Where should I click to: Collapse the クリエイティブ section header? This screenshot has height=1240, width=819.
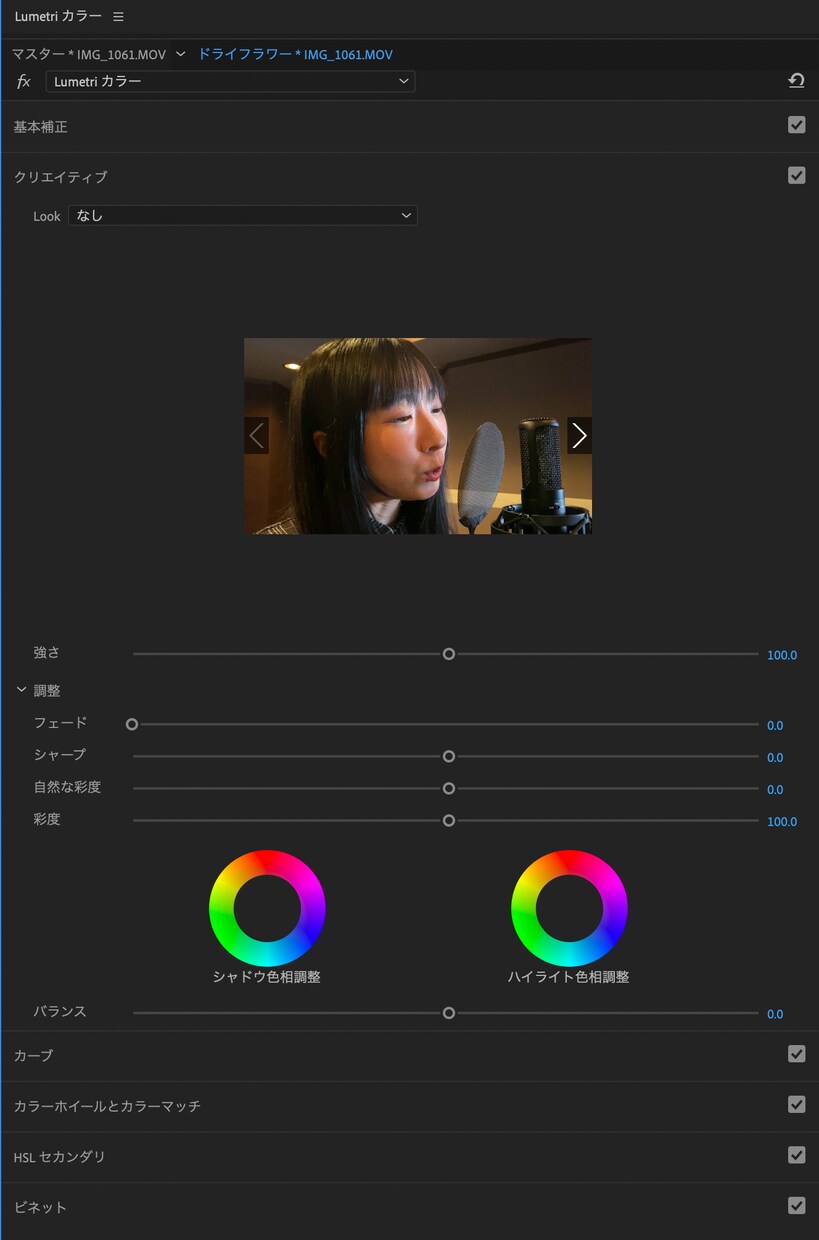(x=60, y=177)
